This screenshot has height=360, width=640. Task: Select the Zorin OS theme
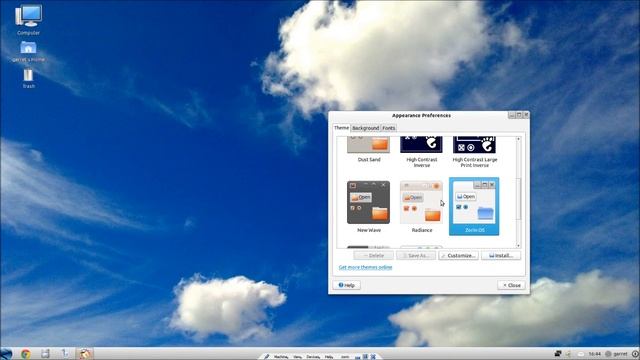[474, 206]
